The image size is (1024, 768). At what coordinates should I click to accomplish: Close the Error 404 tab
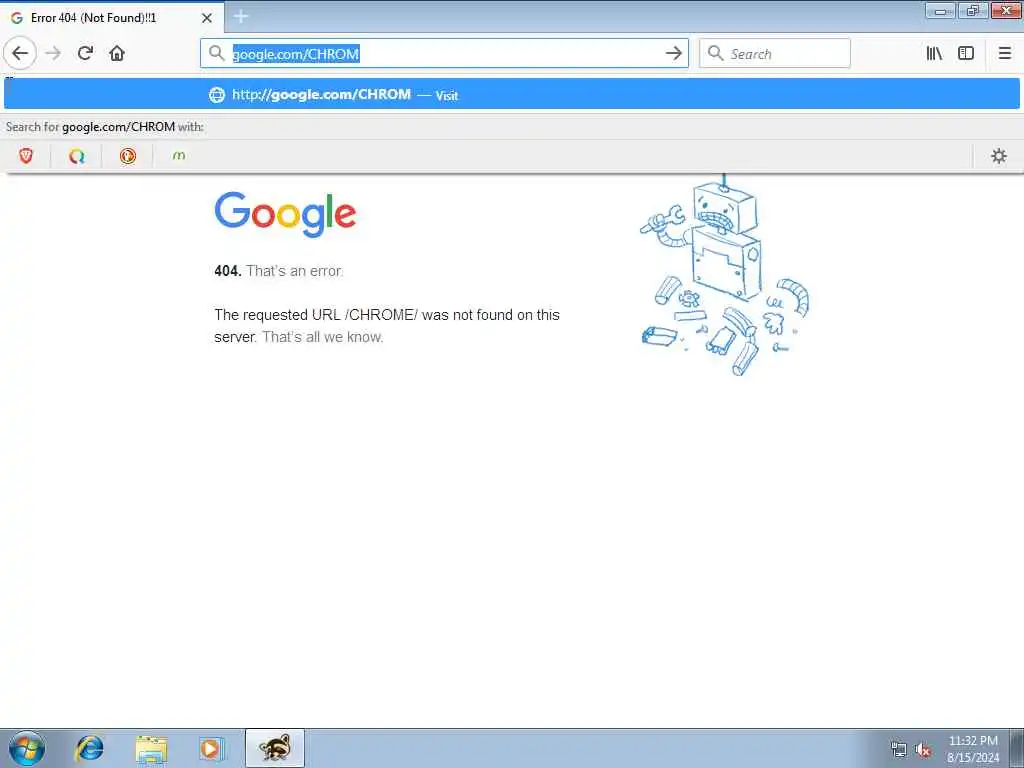tap(207, 18)
